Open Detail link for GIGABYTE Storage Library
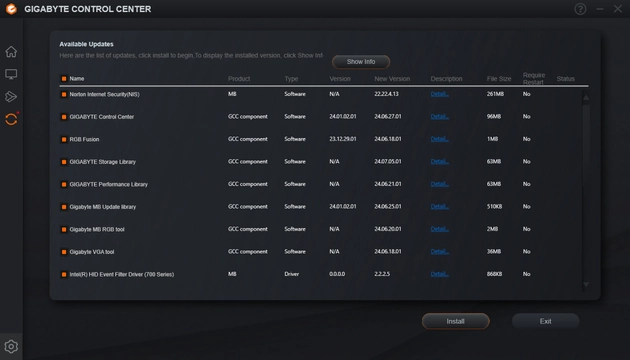 tap(440, 162)
